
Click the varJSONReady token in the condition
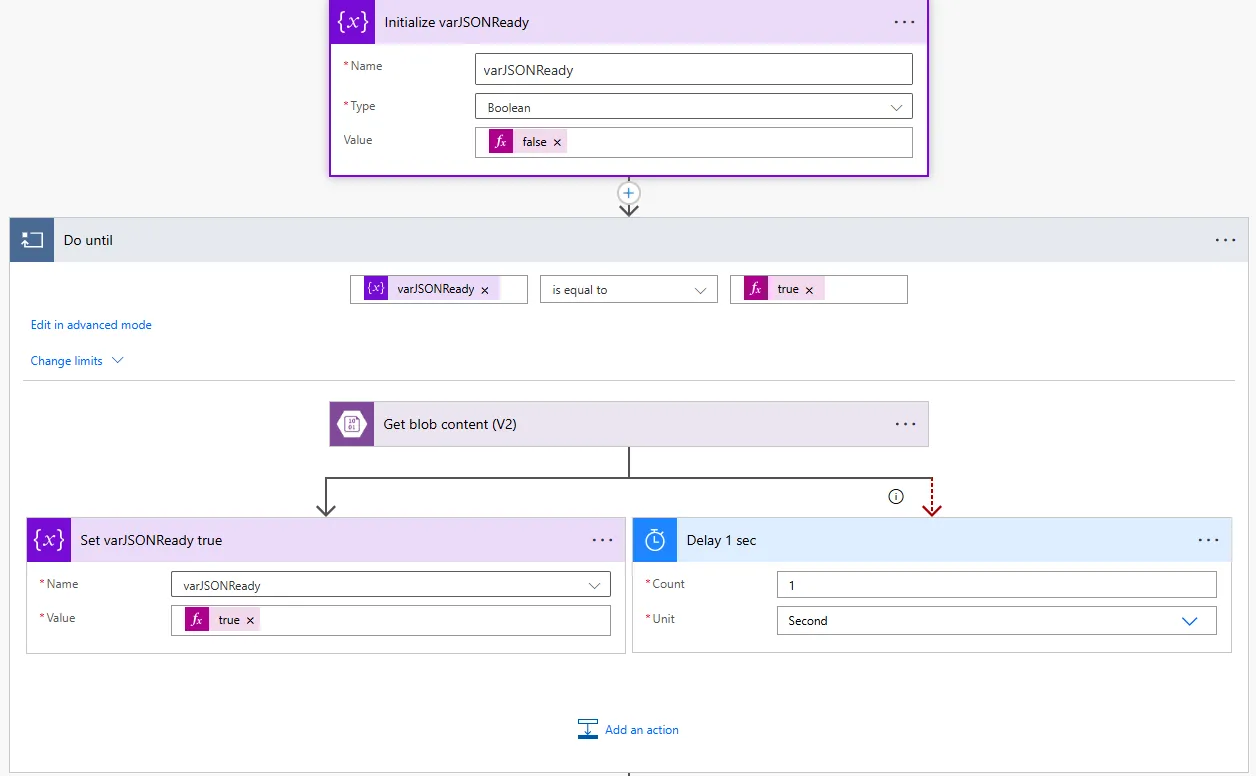431,289
